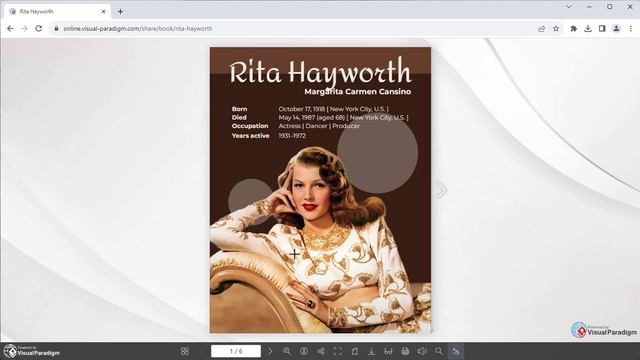Click Visual Paradigm logo at bottom right
Screen dimensions: 640x360
604,330
